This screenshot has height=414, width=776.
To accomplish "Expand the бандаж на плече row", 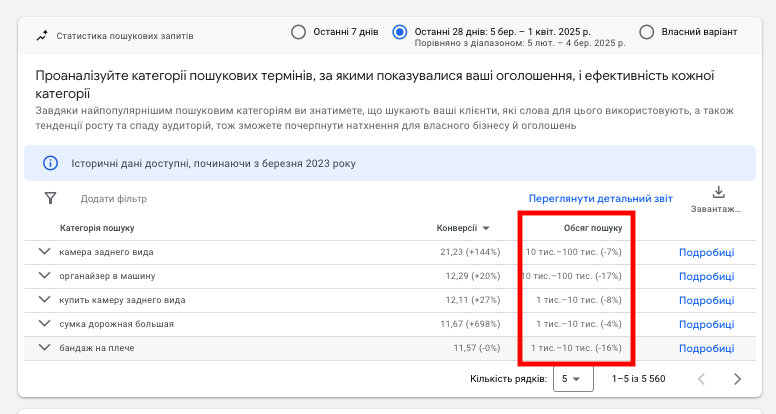I will 45,347.
